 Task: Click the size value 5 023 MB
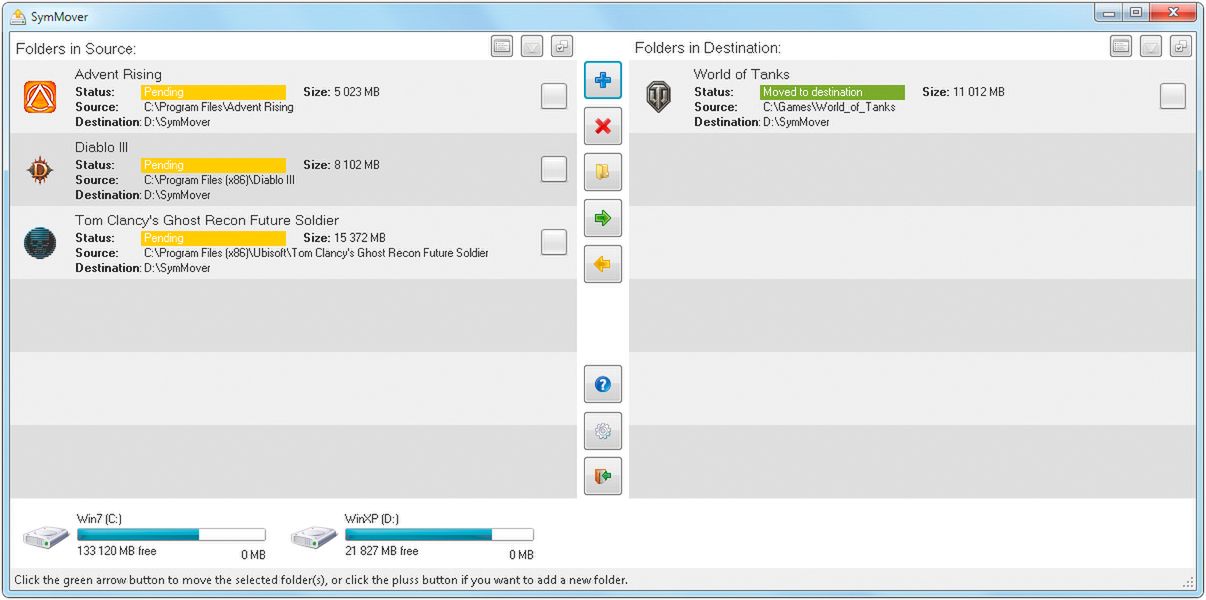(357, 92)
